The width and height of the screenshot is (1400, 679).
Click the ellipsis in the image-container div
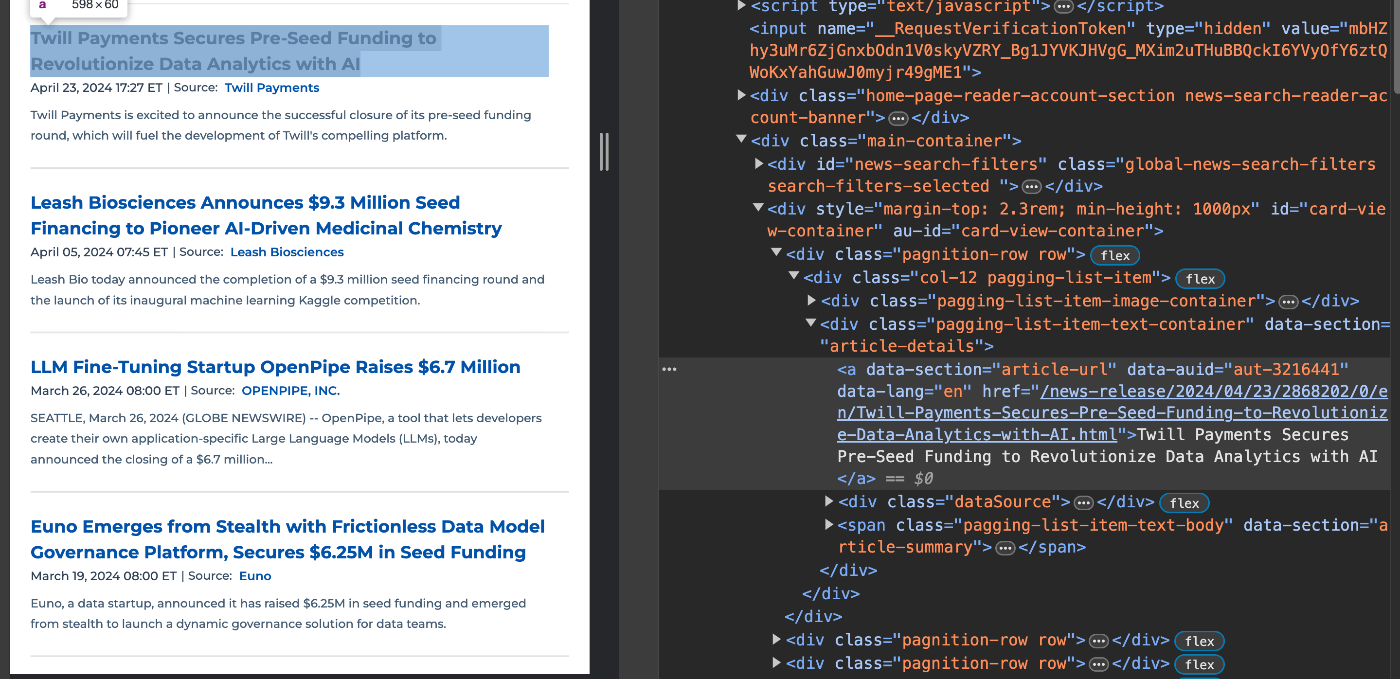[1289, 301]
